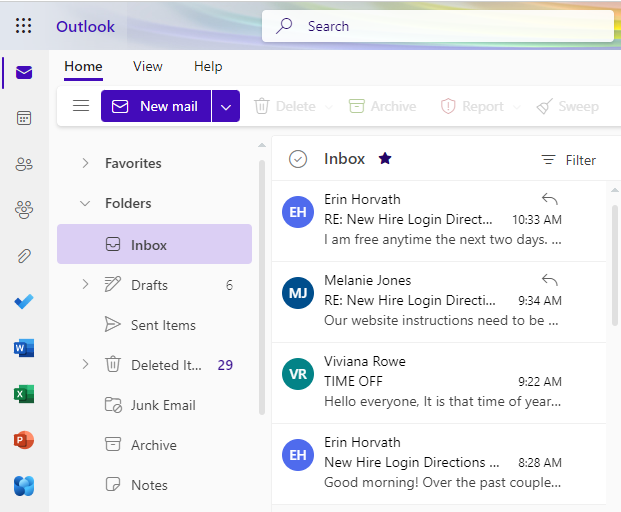The image size is (621, 512).
Task: Click the replied arrow on Erin's 10:33 email
Action: [x=550, y=198]
